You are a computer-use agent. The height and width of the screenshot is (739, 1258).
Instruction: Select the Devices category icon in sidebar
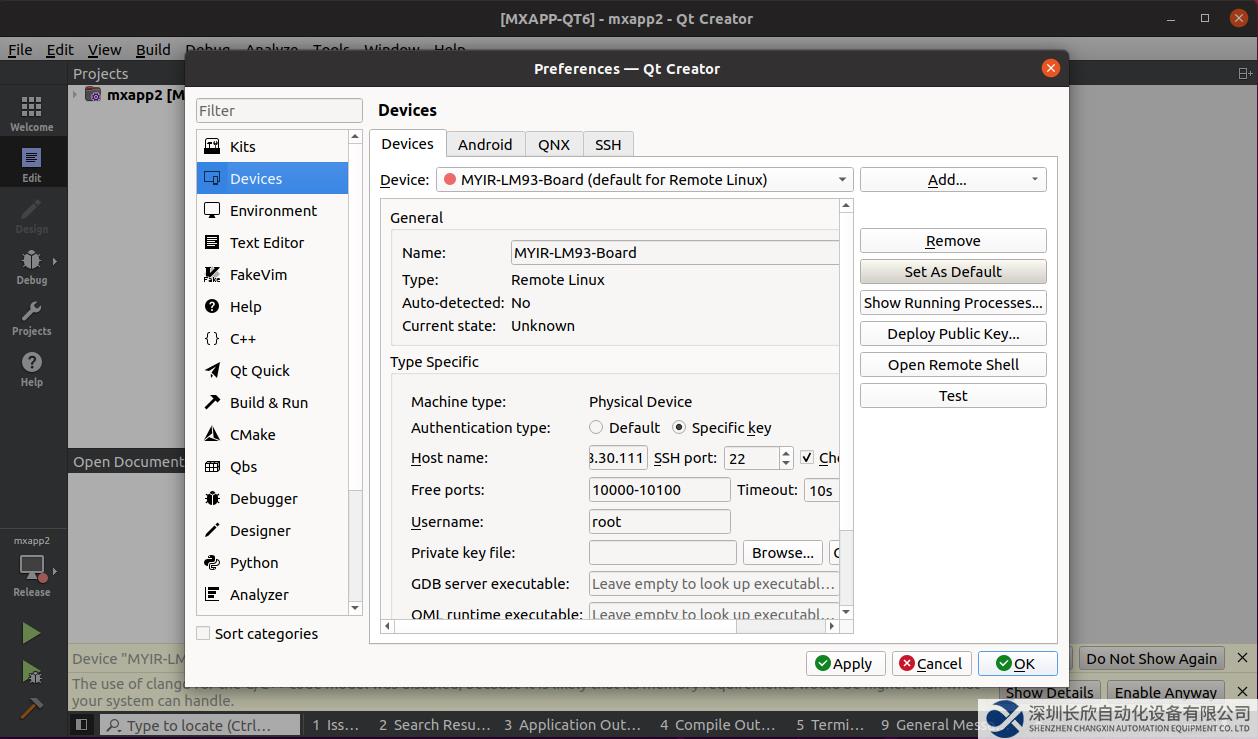tap(212, 178)
